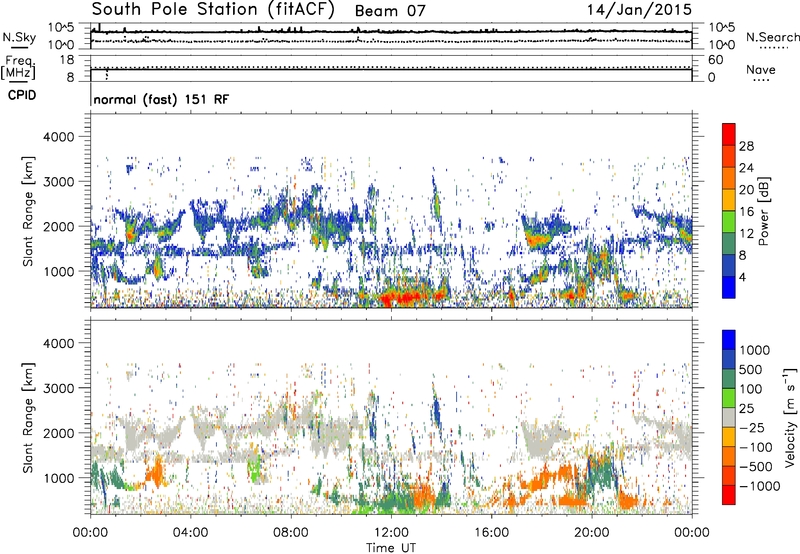Pick the gray -25 to 25 velocity segment
Screen dimensions: 800x554
tap(729, 417)
